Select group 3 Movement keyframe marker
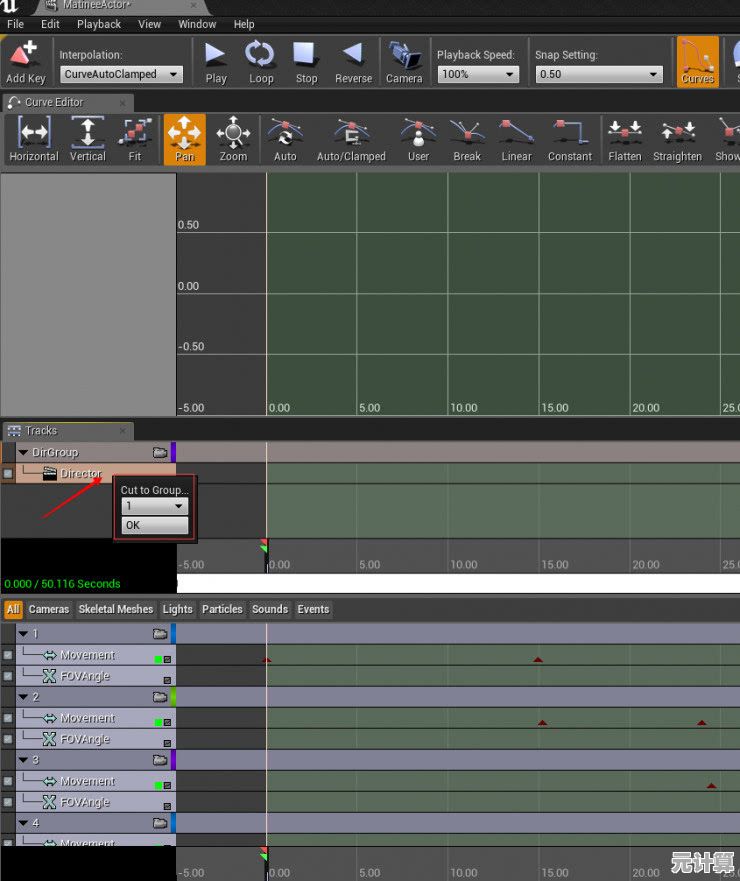This screenshot has width=740, height=881. click(711, 785)
